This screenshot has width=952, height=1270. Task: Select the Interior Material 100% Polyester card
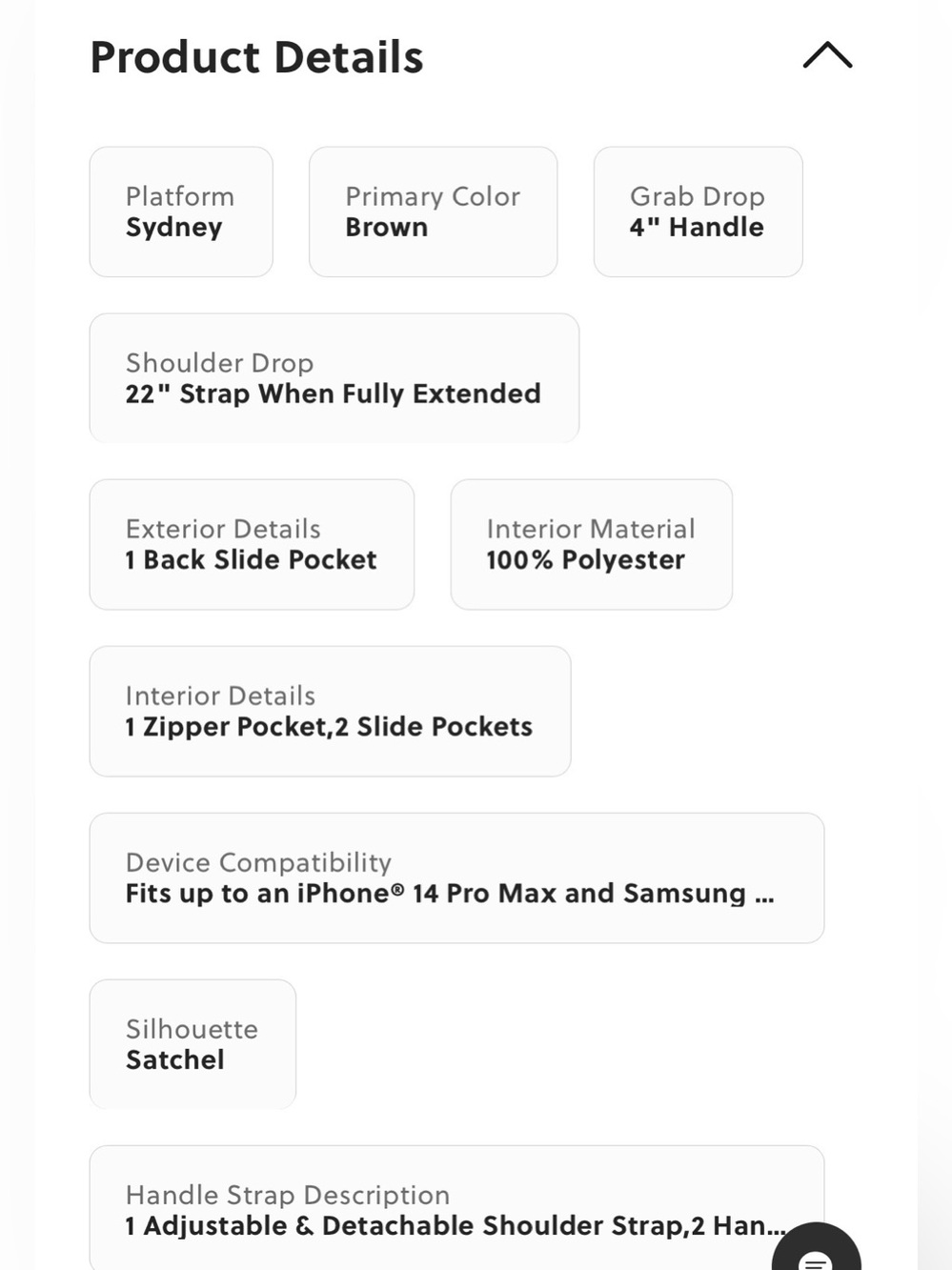[x=591, y=544]
